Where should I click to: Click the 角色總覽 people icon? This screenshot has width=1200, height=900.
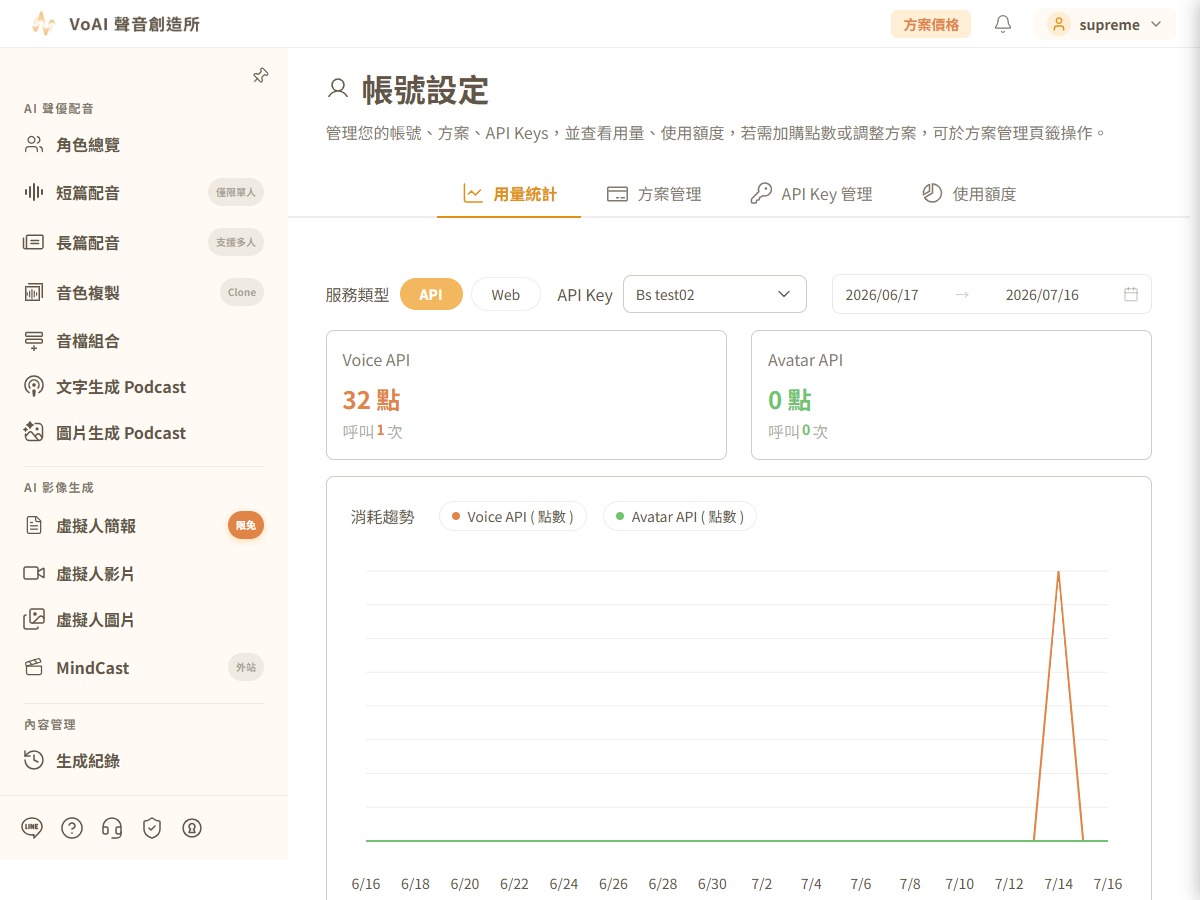34,145
